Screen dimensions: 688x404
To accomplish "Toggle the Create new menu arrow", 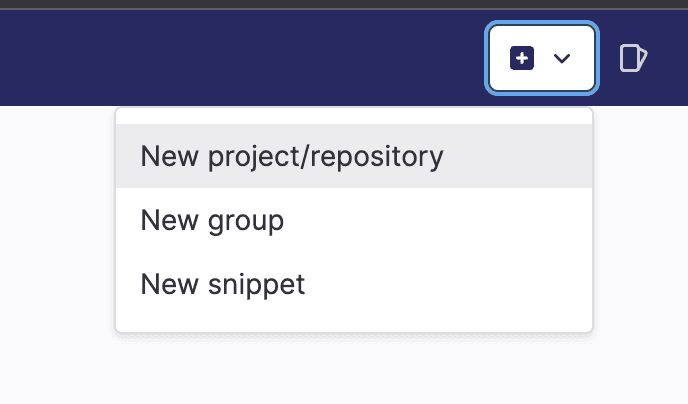I will (x=562, y=59).
